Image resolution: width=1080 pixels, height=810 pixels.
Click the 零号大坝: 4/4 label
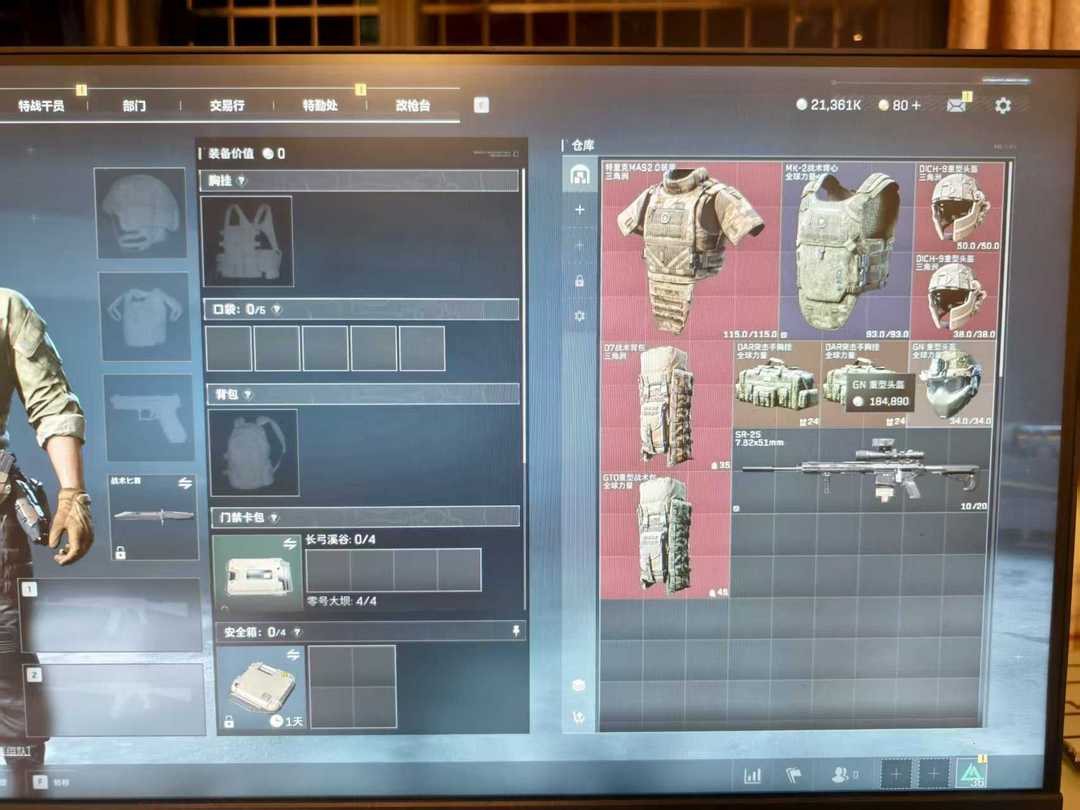click(x=342, y=601)
